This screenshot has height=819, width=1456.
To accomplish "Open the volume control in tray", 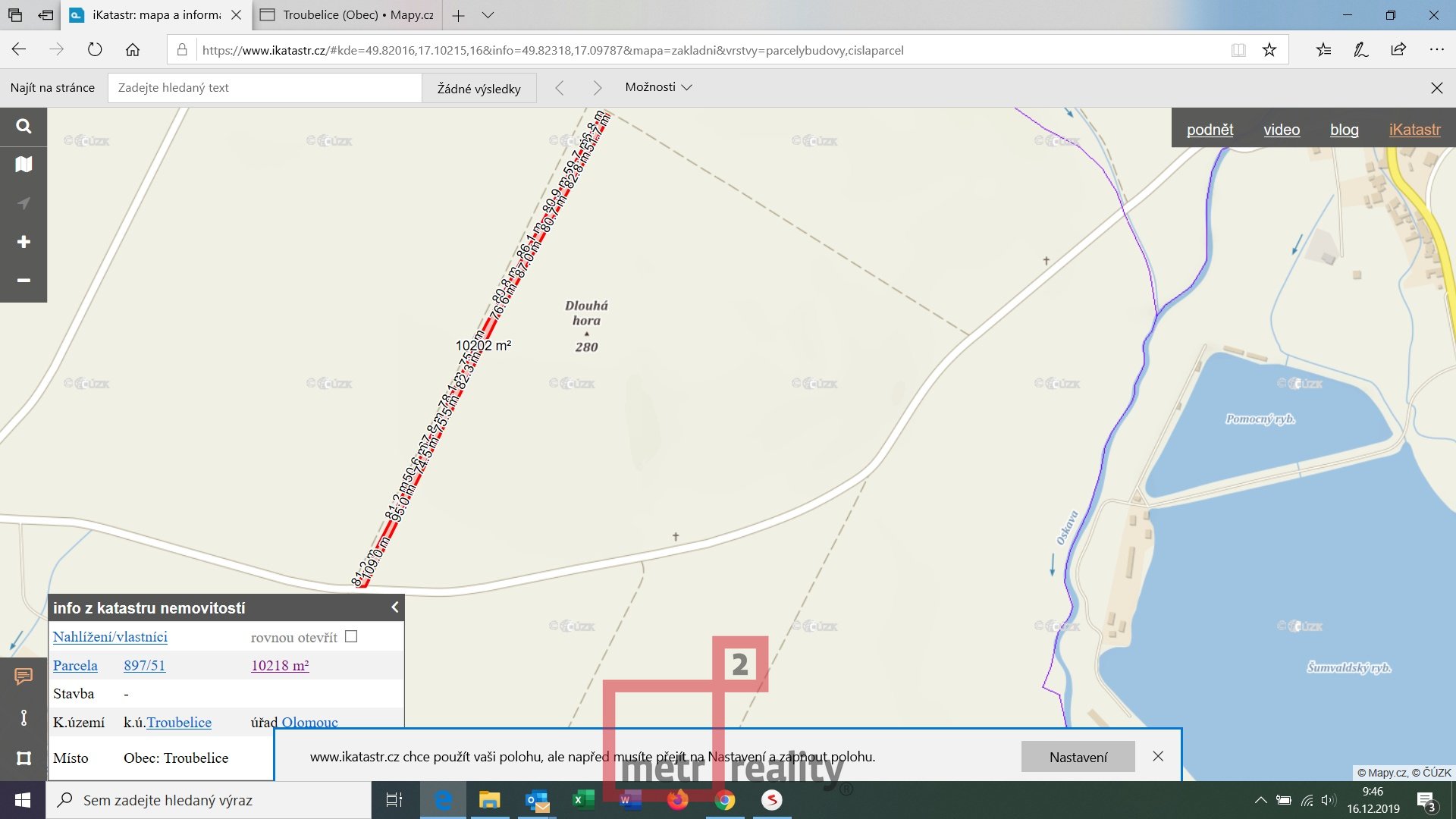I will pyautogui.click(x=1328, y=800).
